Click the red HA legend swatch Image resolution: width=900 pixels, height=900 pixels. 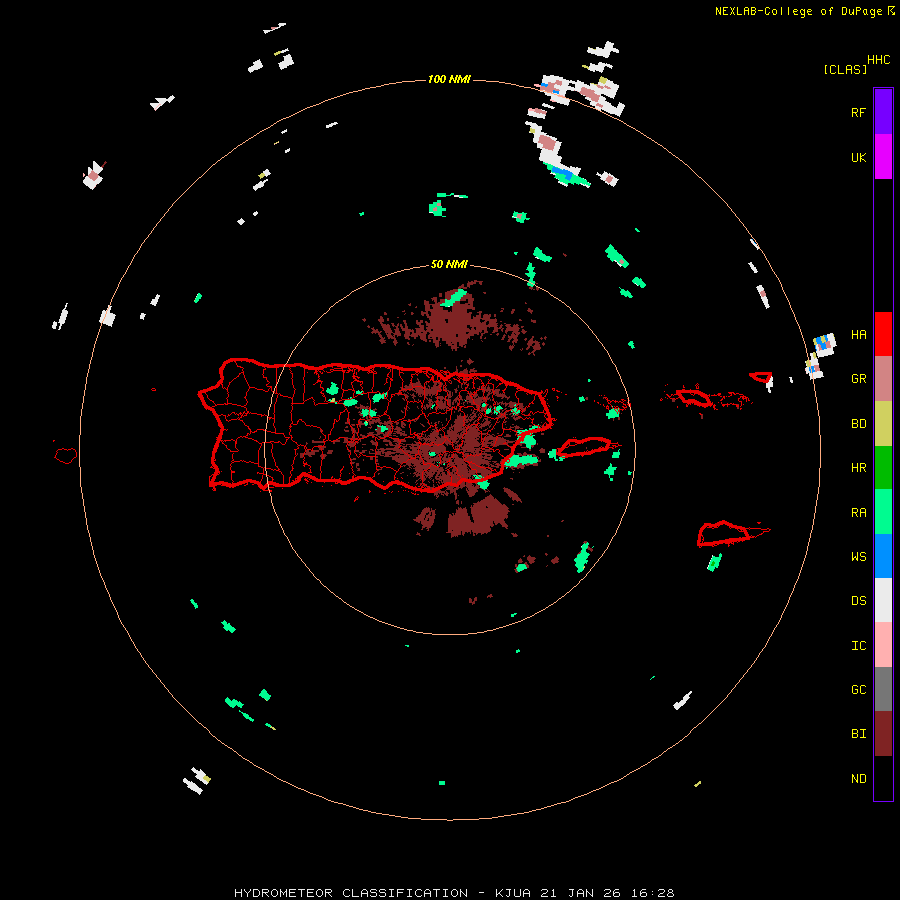click(883, 334)
